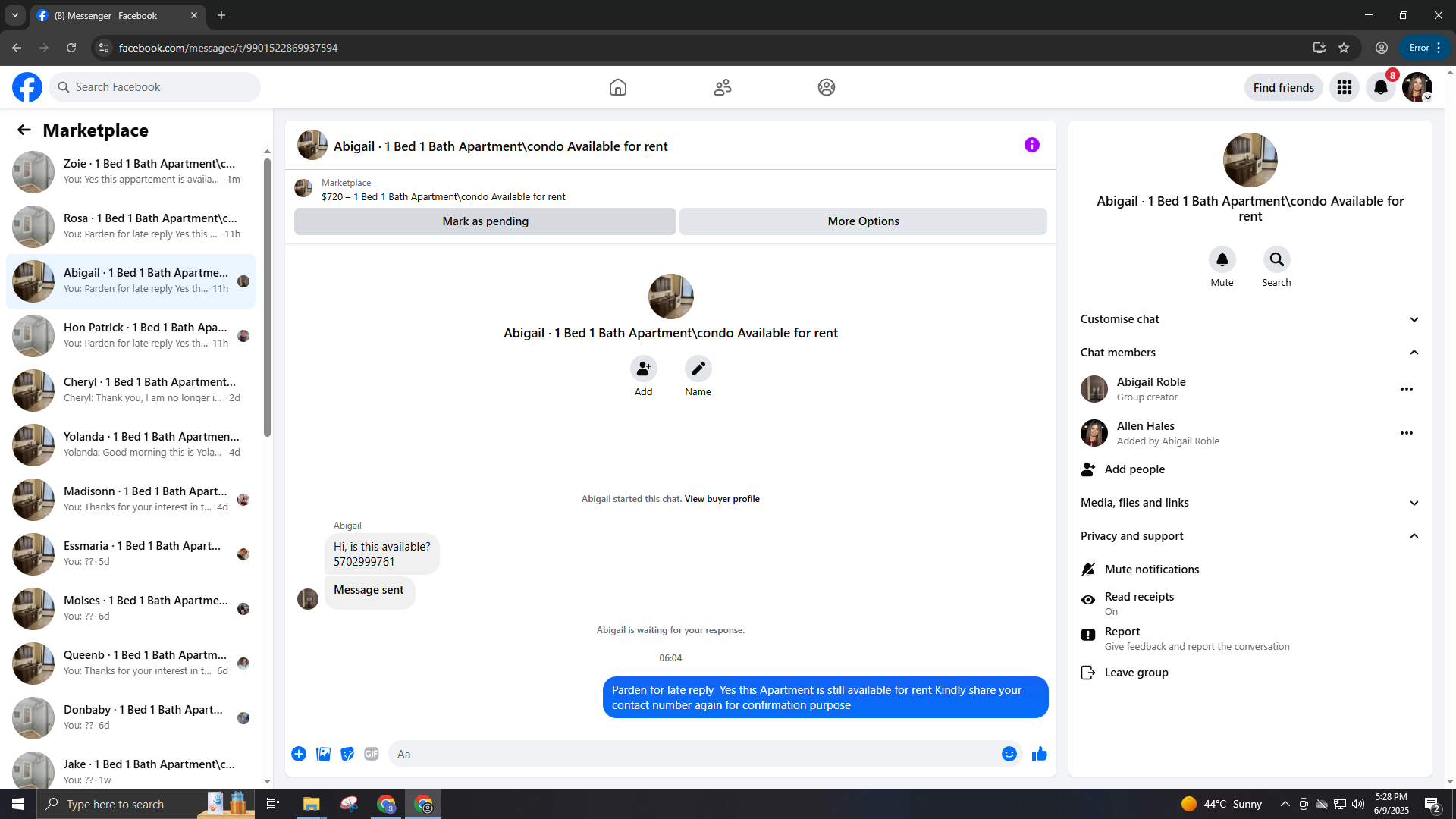
Task: Click More Options button
Action: pos(863,221)
